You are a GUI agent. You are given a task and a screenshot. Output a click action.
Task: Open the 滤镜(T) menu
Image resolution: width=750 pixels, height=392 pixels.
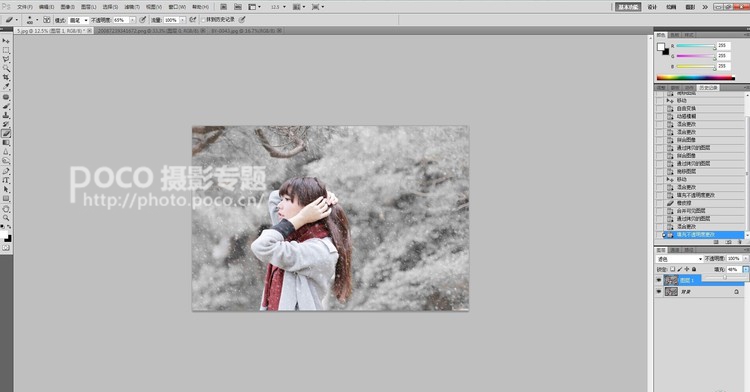pyautogui.click(x=132, y=7)
